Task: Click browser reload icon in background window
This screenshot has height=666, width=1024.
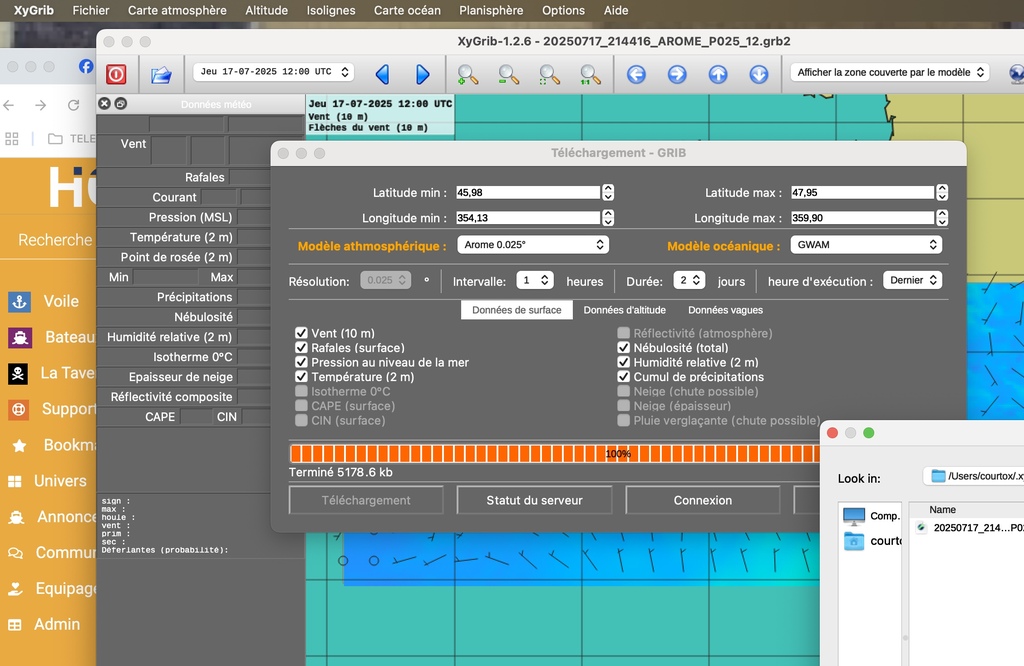Action: [74, 105]
